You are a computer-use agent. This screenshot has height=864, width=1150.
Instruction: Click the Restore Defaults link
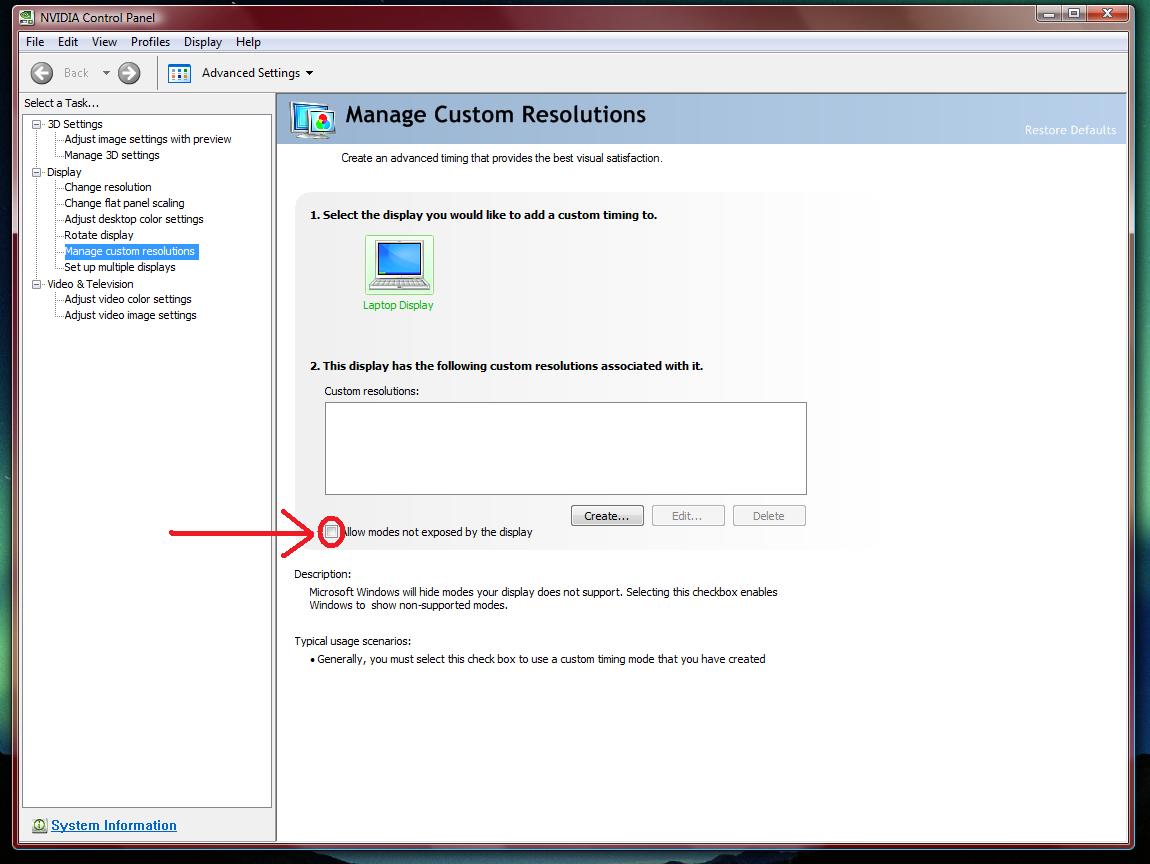[1070, 130]
